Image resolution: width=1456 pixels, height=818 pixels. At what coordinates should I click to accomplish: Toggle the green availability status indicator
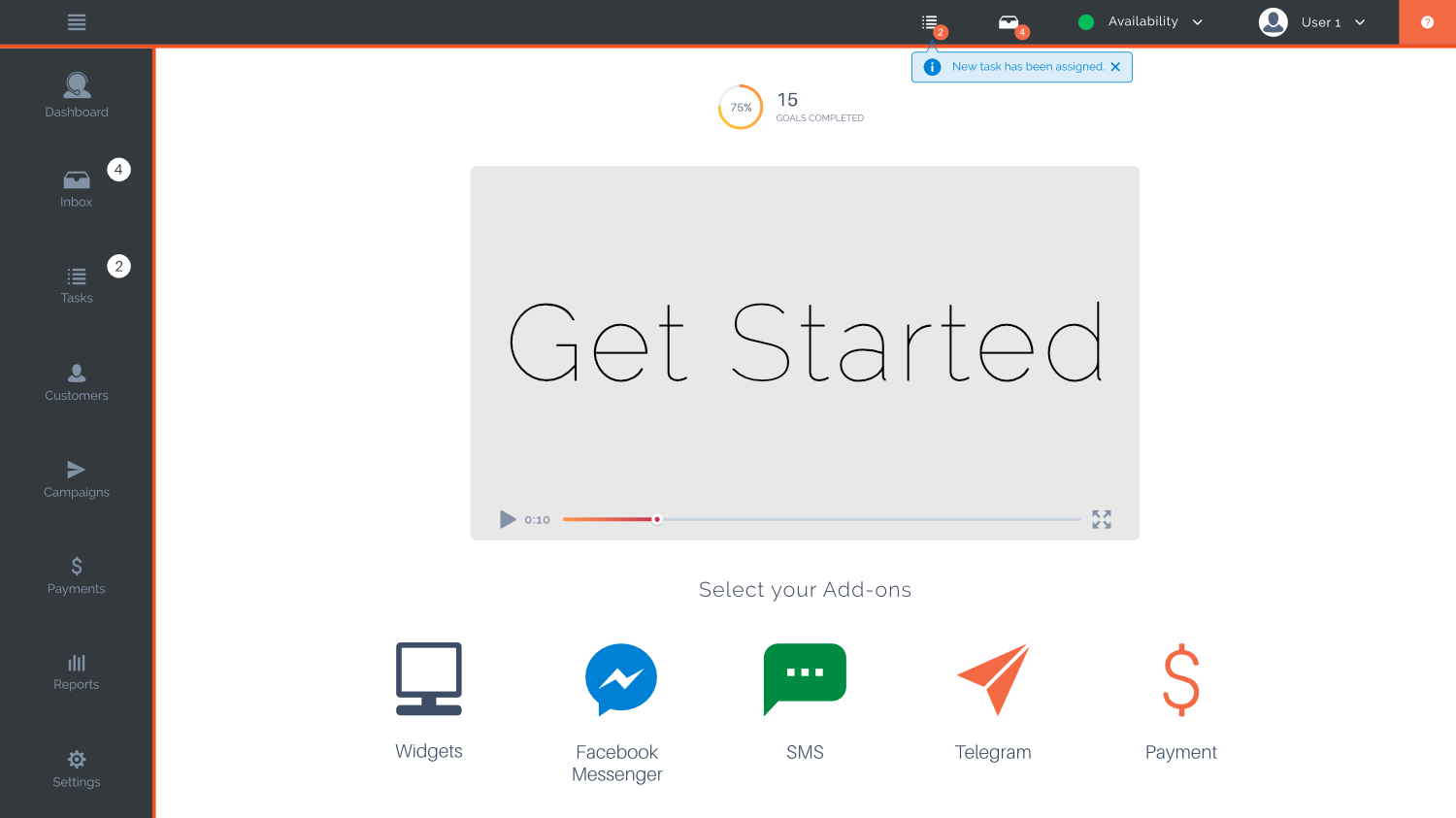tap(1086, 21)
